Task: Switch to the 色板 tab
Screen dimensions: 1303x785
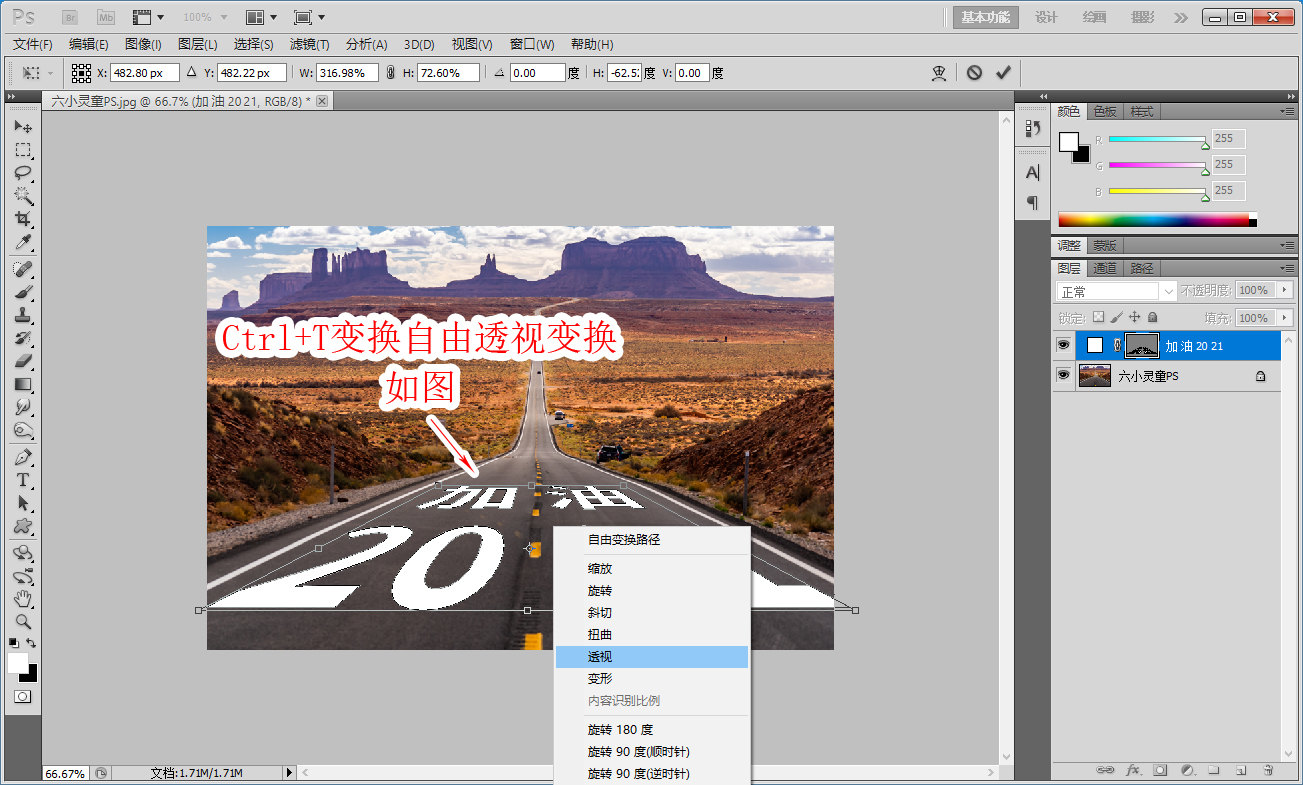Action: pos(1106,111)
